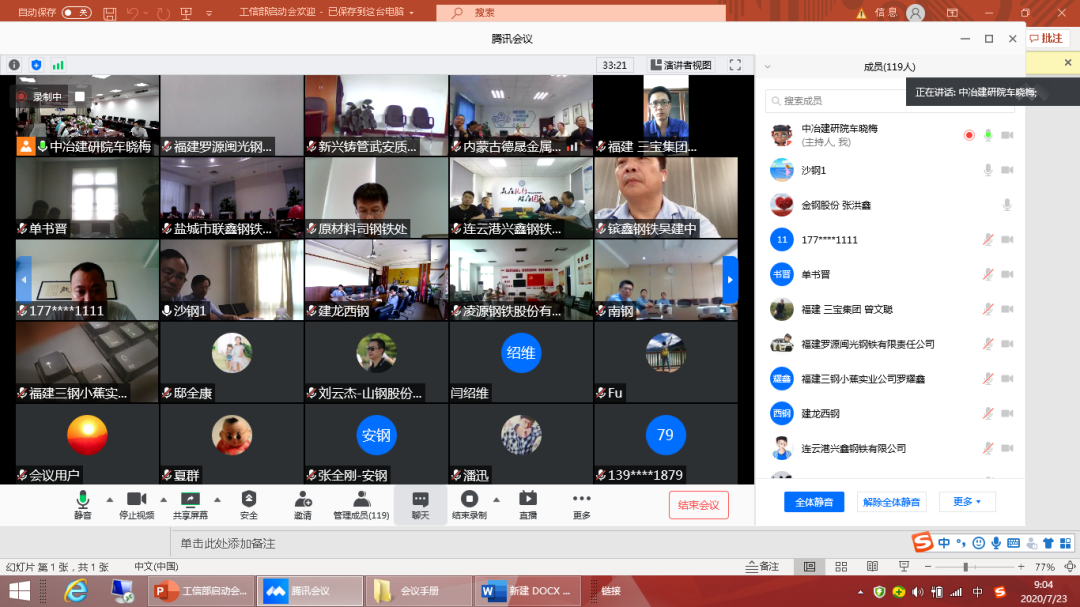This screenshot has width=1080, height=607.
Task: Open 会议手册 folder taskbar item
Action: (x=419, y=591)
